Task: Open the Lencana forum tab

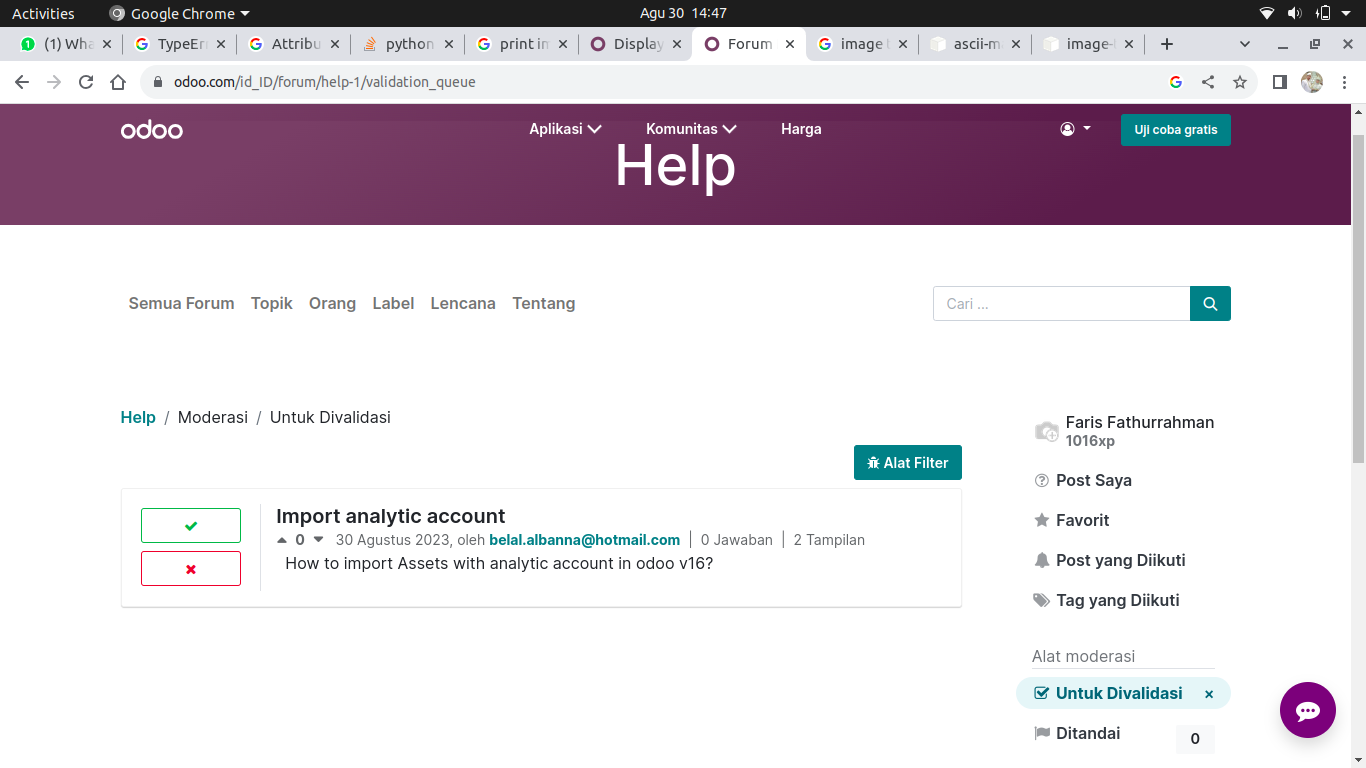Action: click(463, 303)
